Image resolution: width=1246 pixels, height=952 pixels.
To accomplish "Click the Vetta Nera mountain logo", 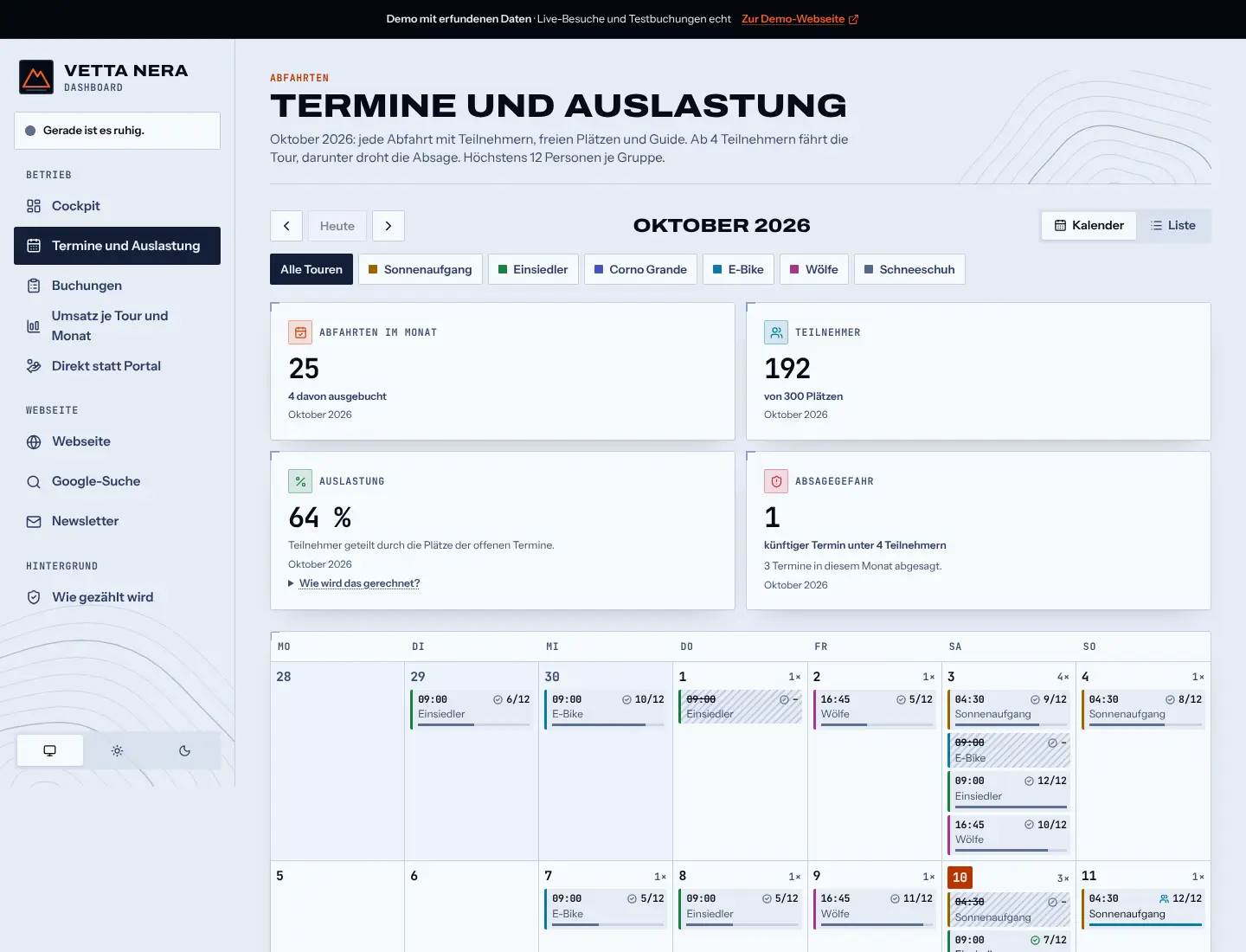I will tap(36, 77).
